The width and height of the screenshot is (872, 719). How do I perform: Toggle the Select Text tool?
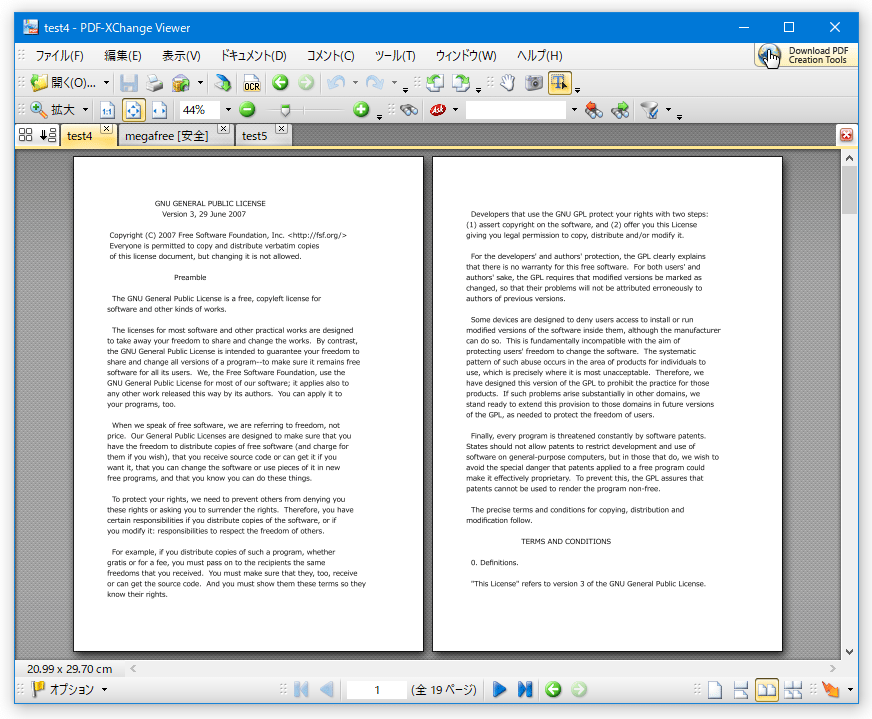coord(559,83)
